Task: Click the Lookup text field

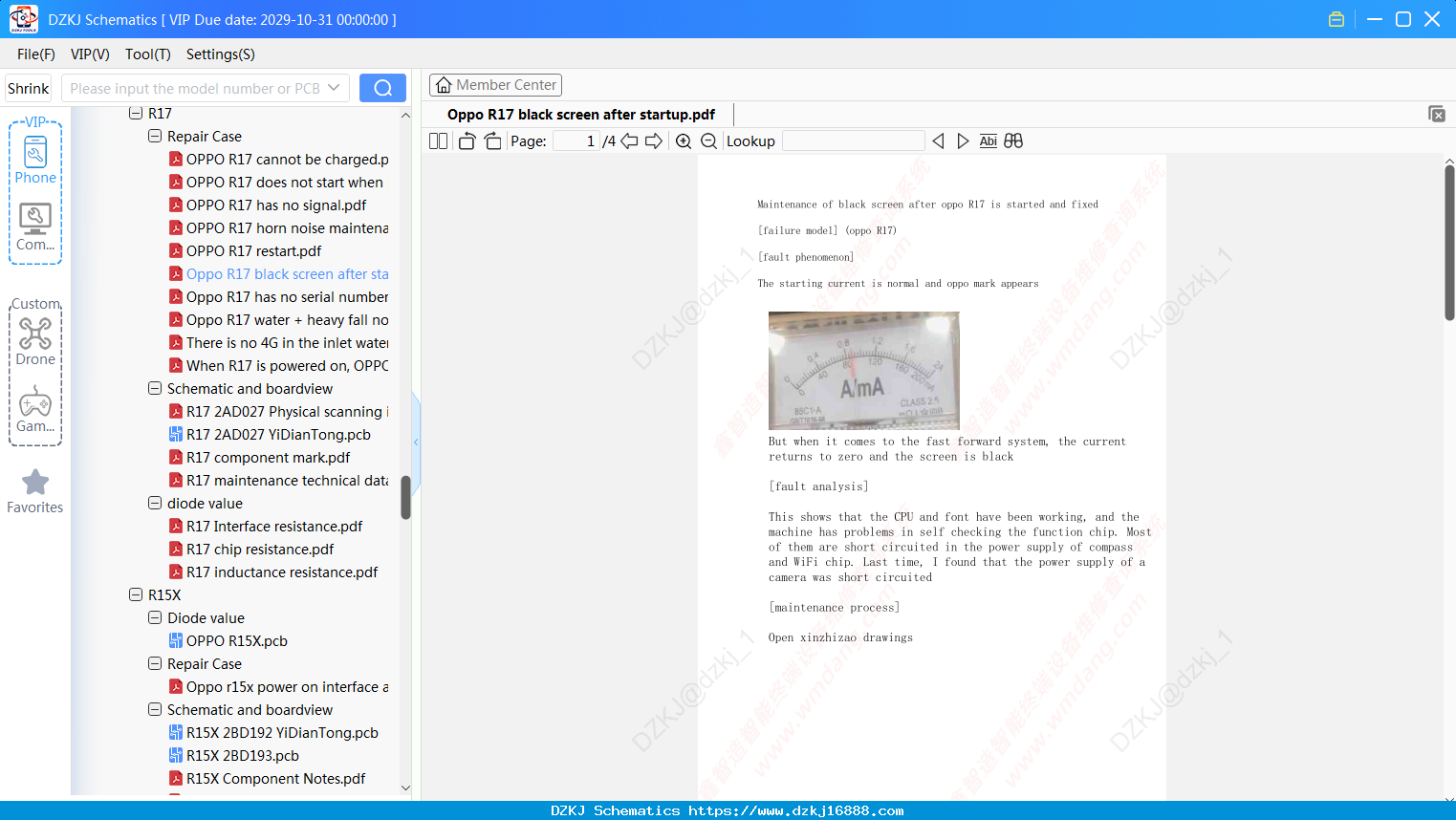Action: (x=853, y=141)
